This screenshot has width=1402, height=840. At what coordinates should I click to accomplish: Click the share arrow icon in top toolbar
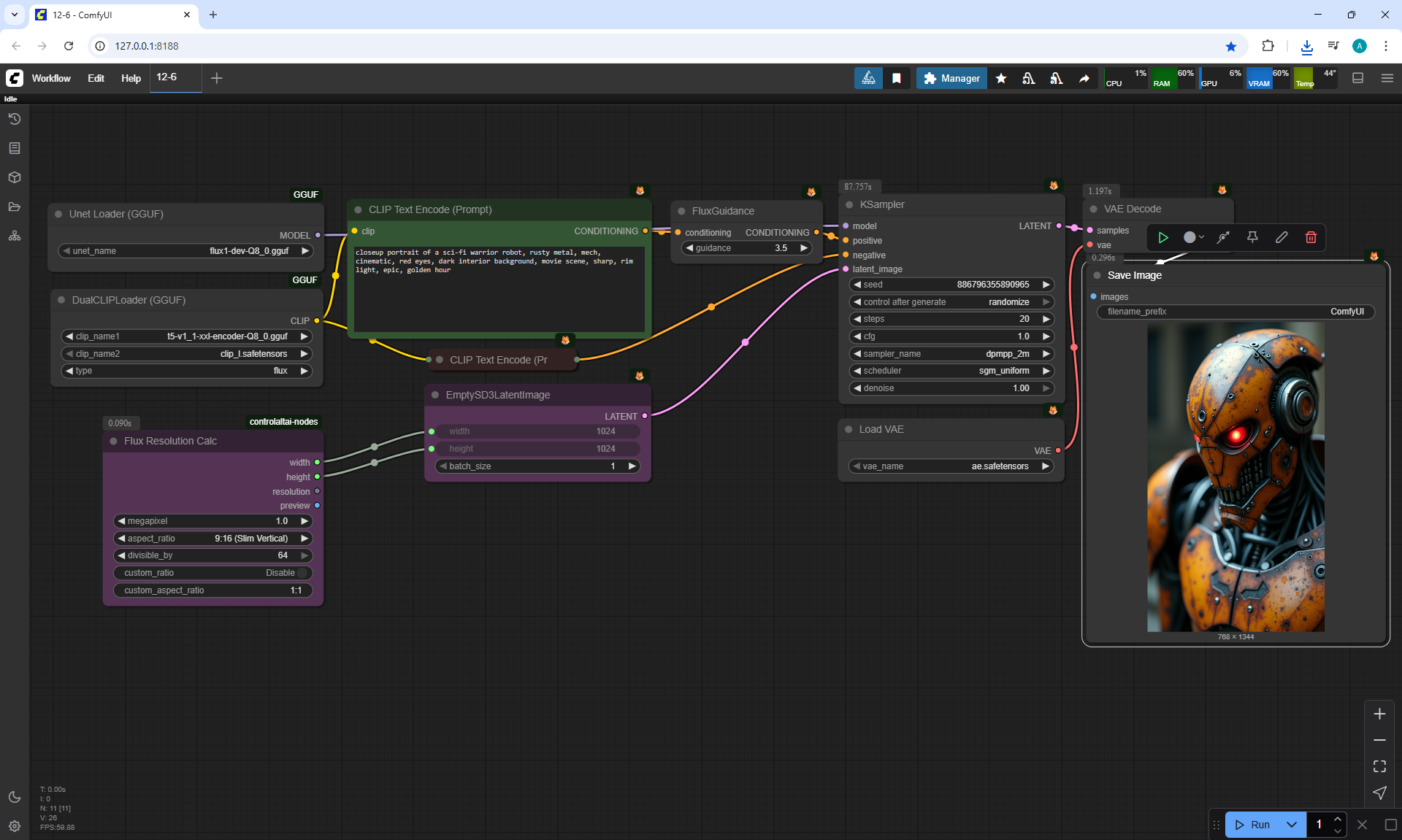[1084, 78]
